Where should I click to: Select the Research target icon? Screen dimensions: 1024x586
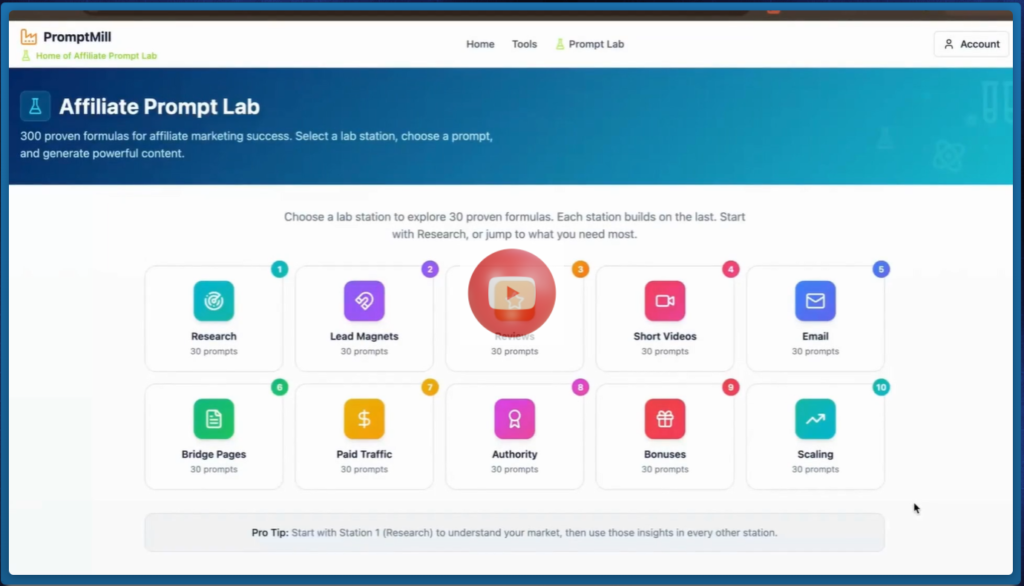[x=213, y=301]
